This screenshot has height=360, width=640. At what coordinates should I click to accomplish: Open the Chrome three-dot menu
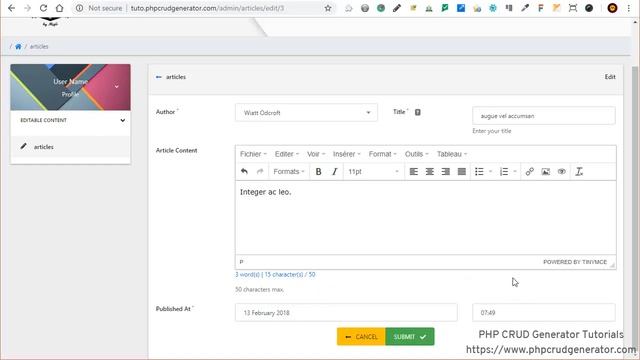pos(629,8)
